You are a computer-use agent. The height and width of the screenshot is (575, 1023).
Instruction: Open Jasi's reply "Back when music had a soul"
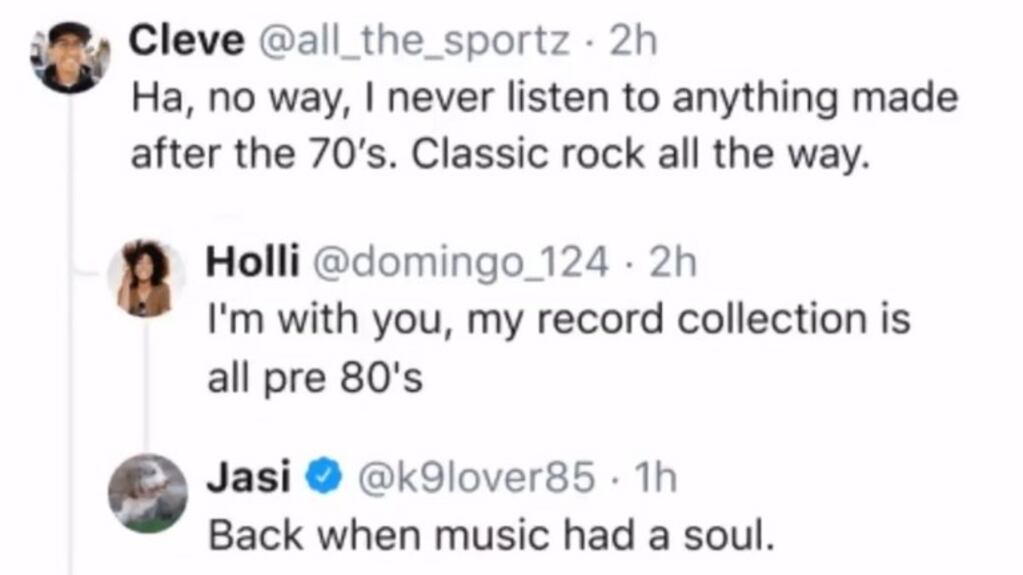491,536
